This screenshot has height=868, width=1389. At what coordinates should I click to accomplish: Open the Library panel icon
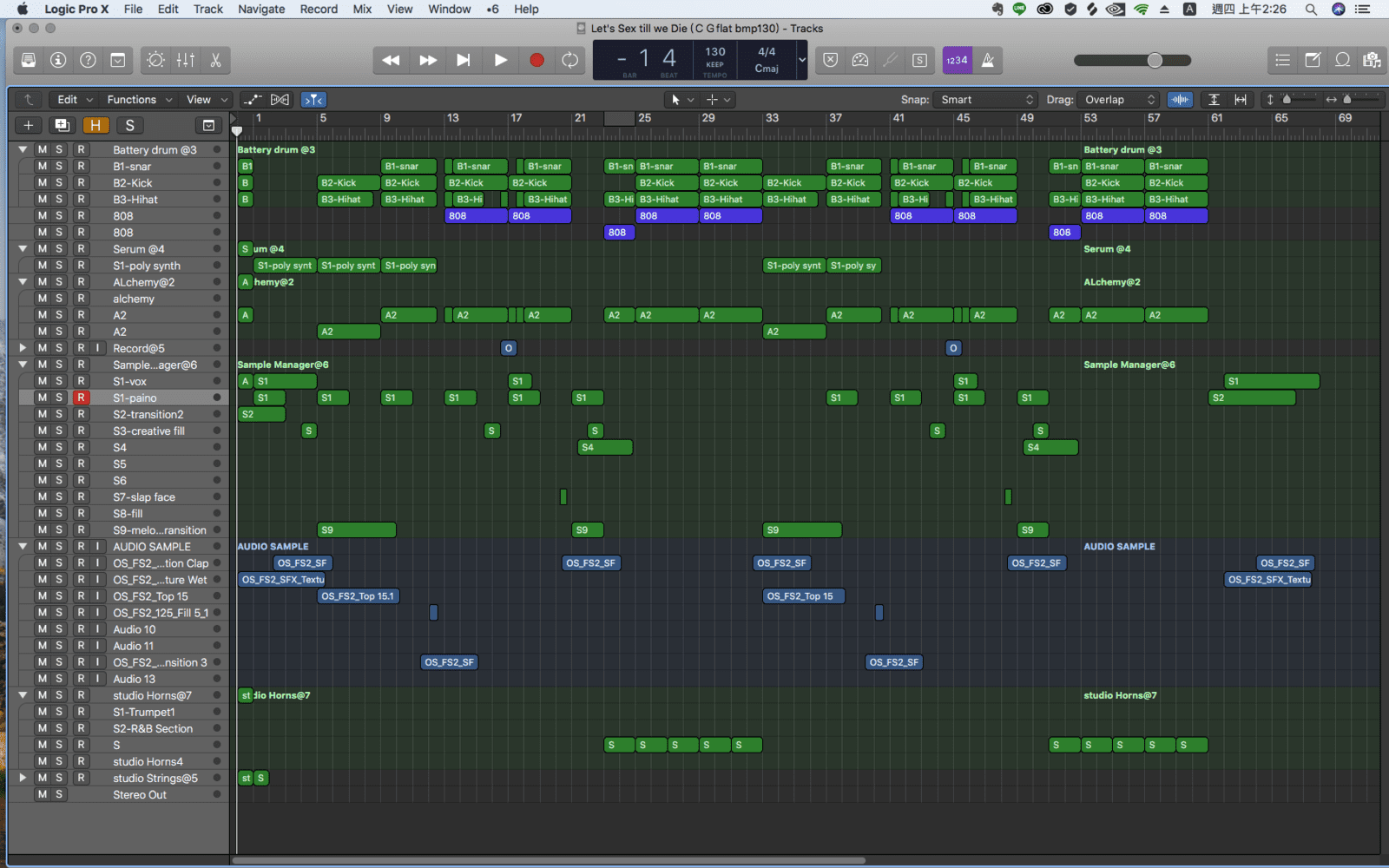(x=29, y=60)
